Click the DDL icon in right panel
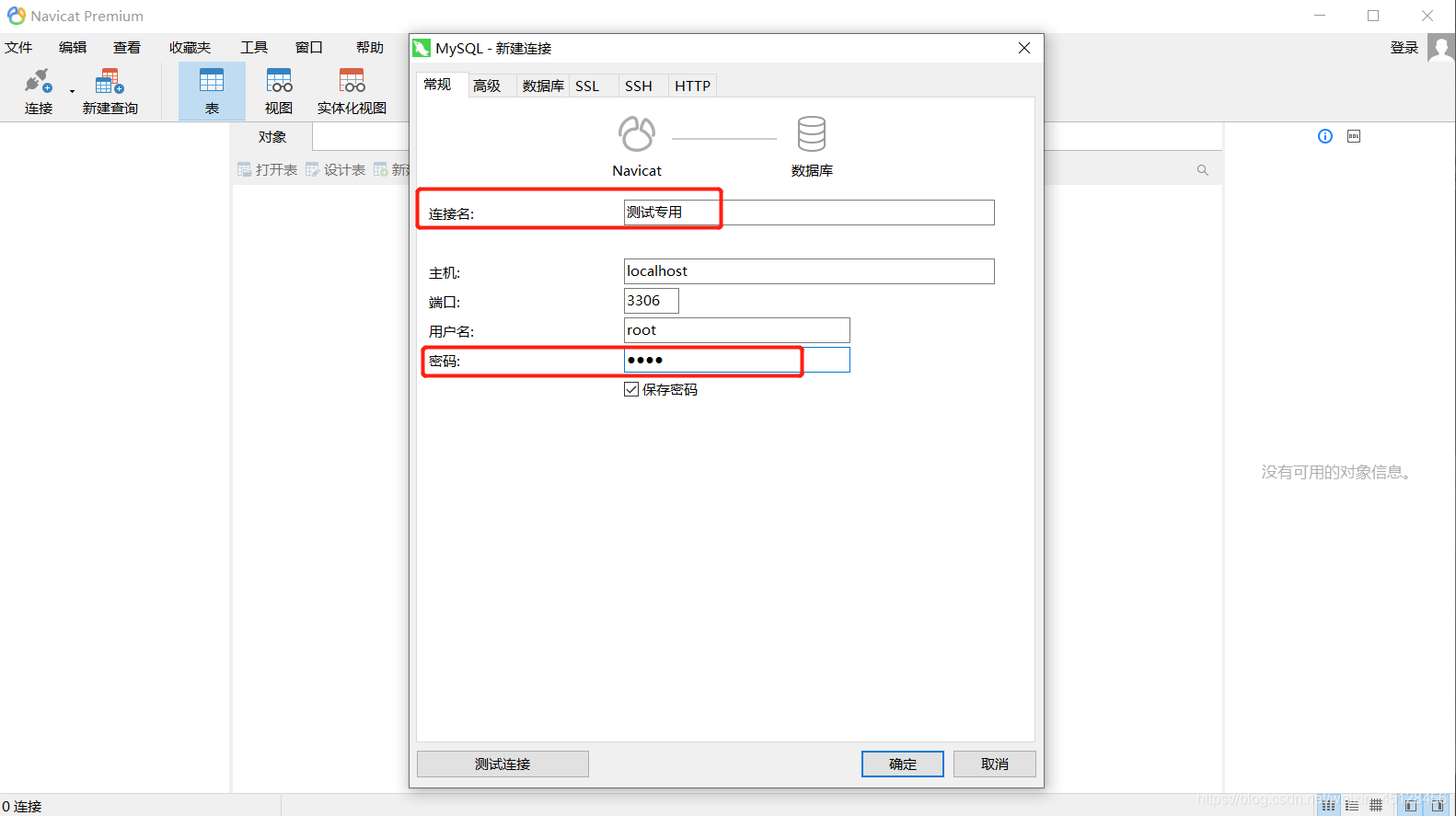Viewport: 1456px width, 816px height. [1354, 136]
